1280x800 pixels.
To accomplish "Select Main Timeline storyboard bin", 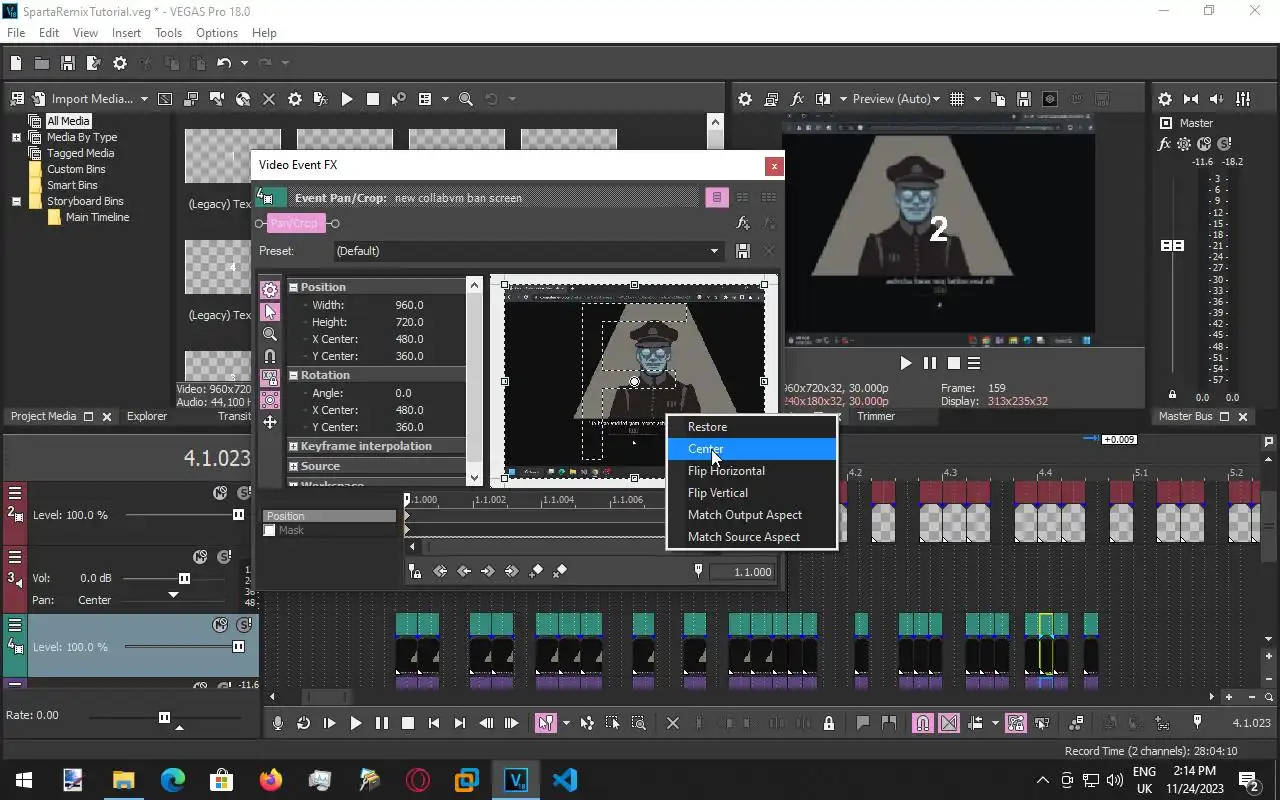I will (x=97, y=217).
